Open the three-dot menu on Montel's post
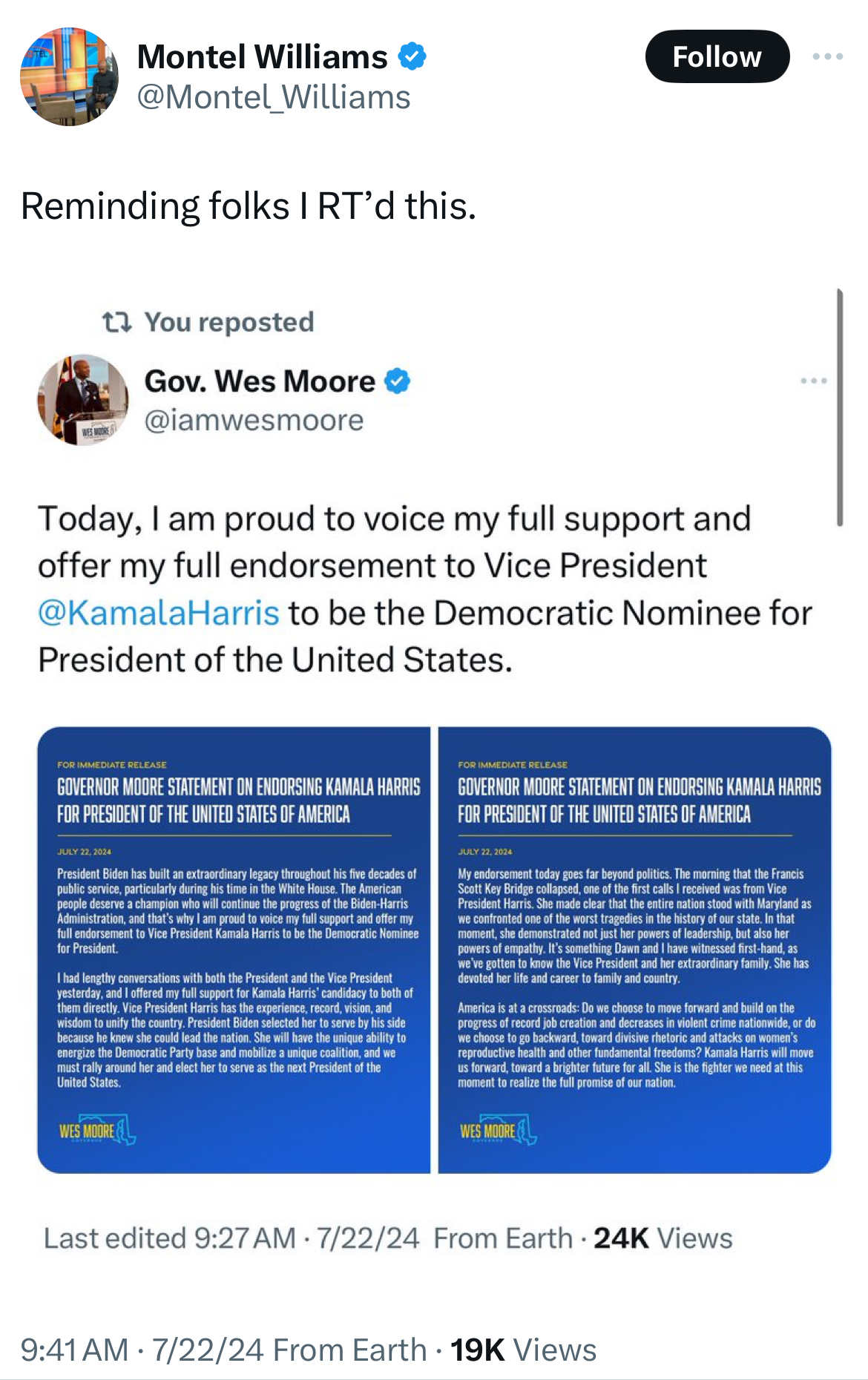The height and width of the screenshot is (1380, 868). (827, 56)
